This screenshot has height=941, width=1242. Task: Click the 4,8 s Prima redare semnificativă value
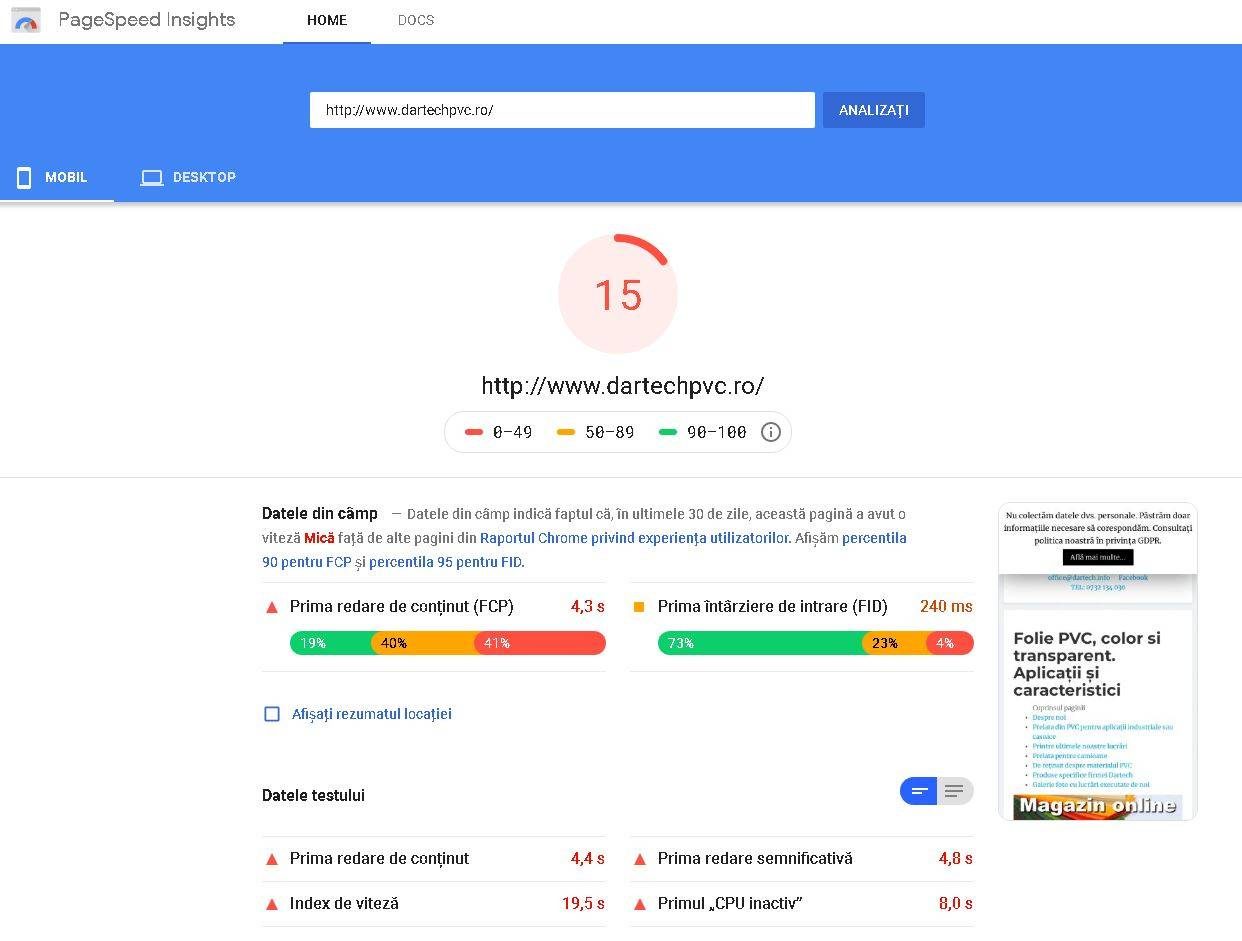click(x=956, y=858)
